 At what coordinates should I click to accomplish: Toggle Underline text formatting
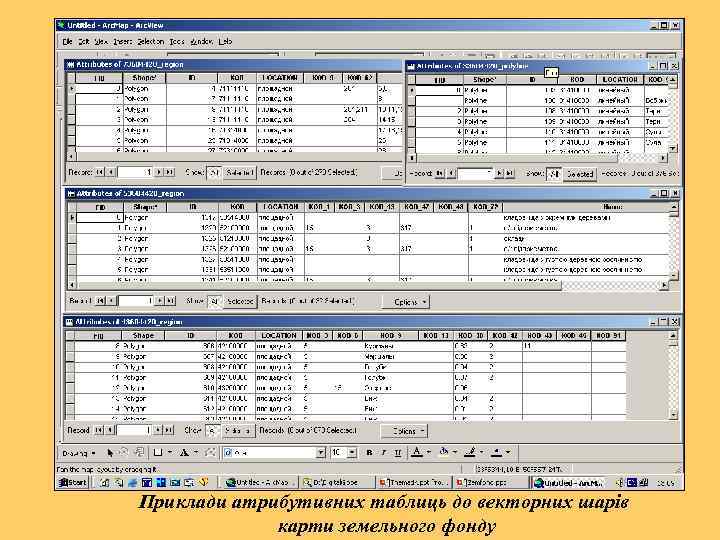click(x=398, y=453)
